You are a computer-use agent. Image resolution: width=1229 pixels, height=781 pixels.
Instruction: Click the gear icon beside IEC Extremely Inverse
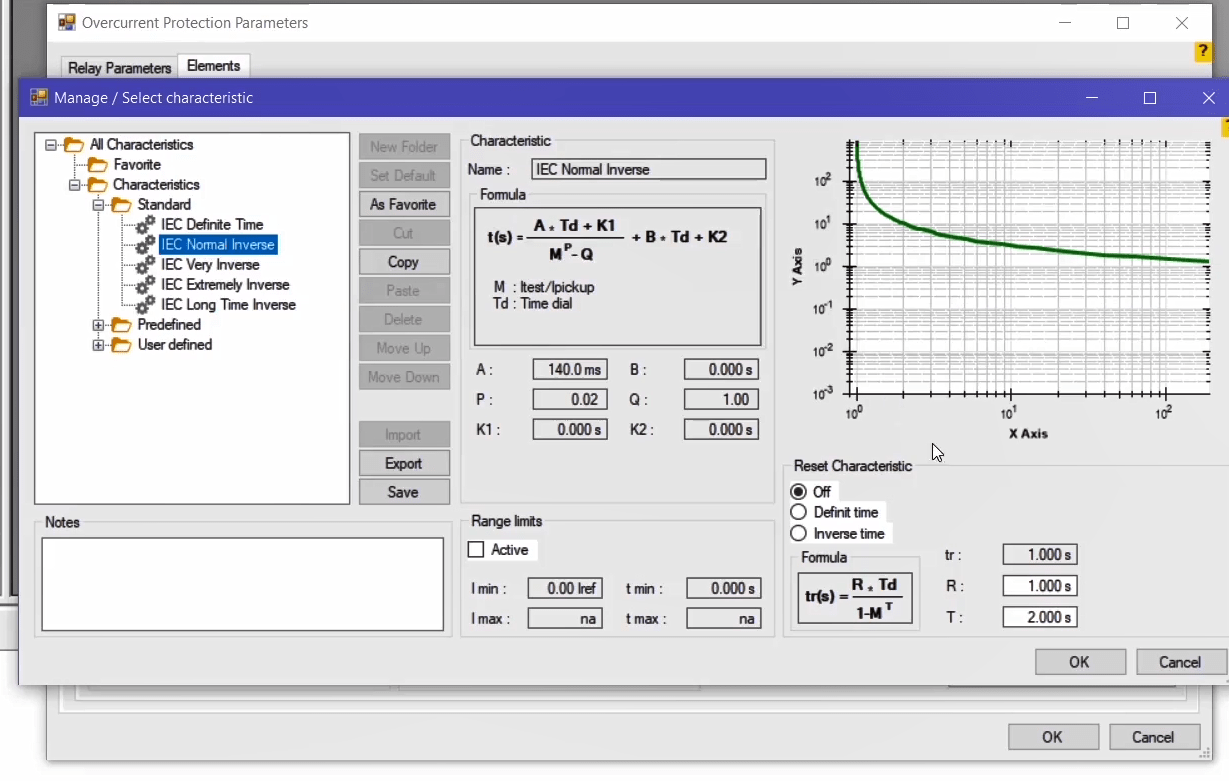[x=146, y=285]
